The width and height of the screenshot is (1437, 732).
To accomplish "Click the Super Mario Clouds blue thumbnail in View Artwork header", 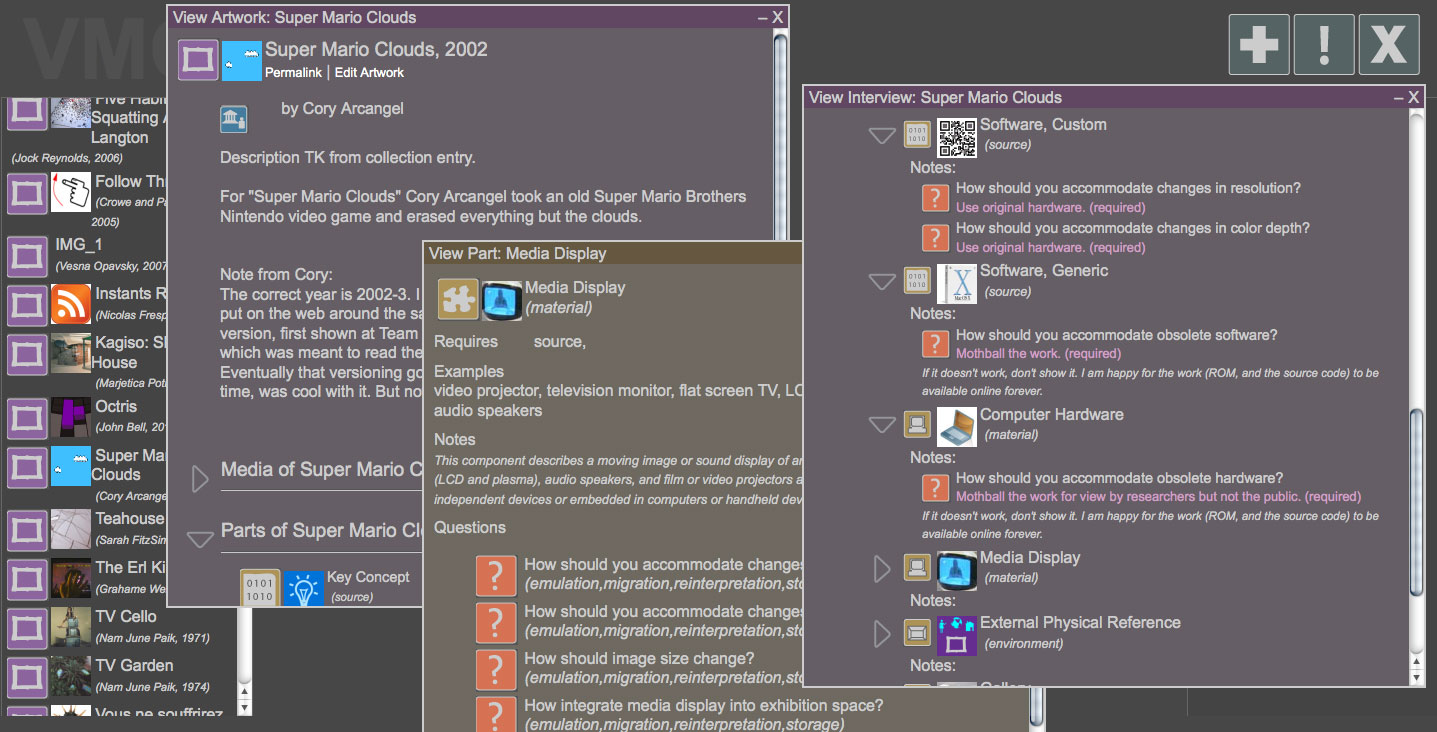I will [241, 60].
